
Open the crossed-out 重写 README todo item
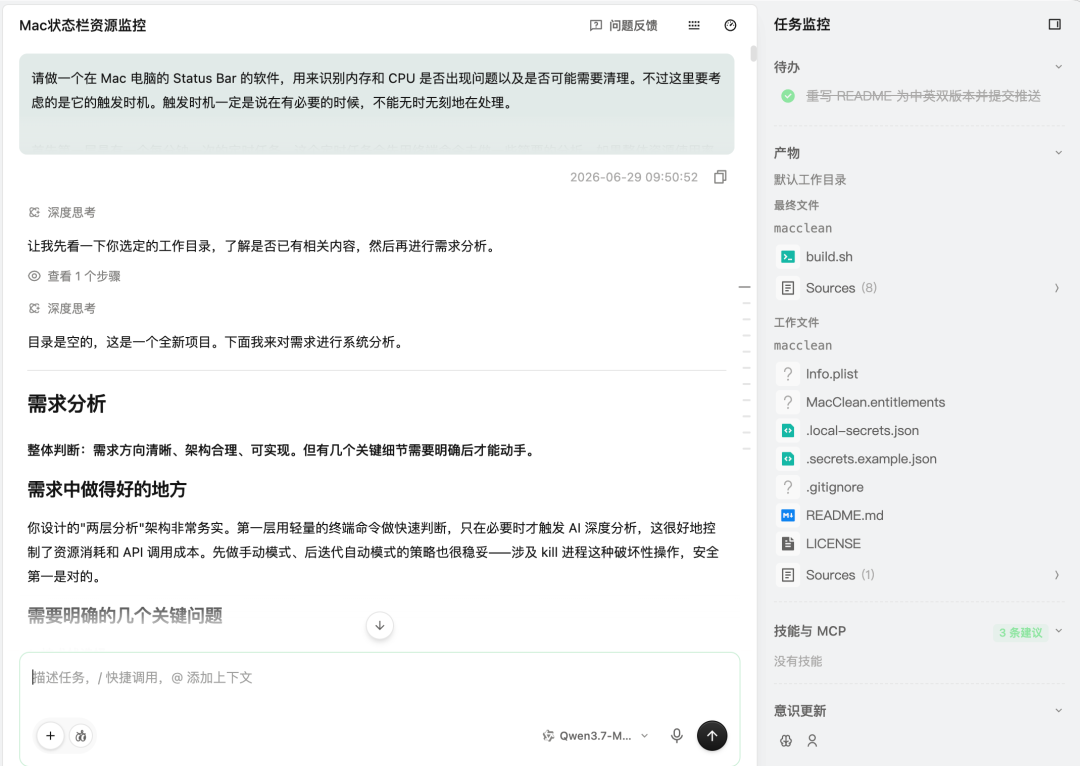[x=923, y=96]
